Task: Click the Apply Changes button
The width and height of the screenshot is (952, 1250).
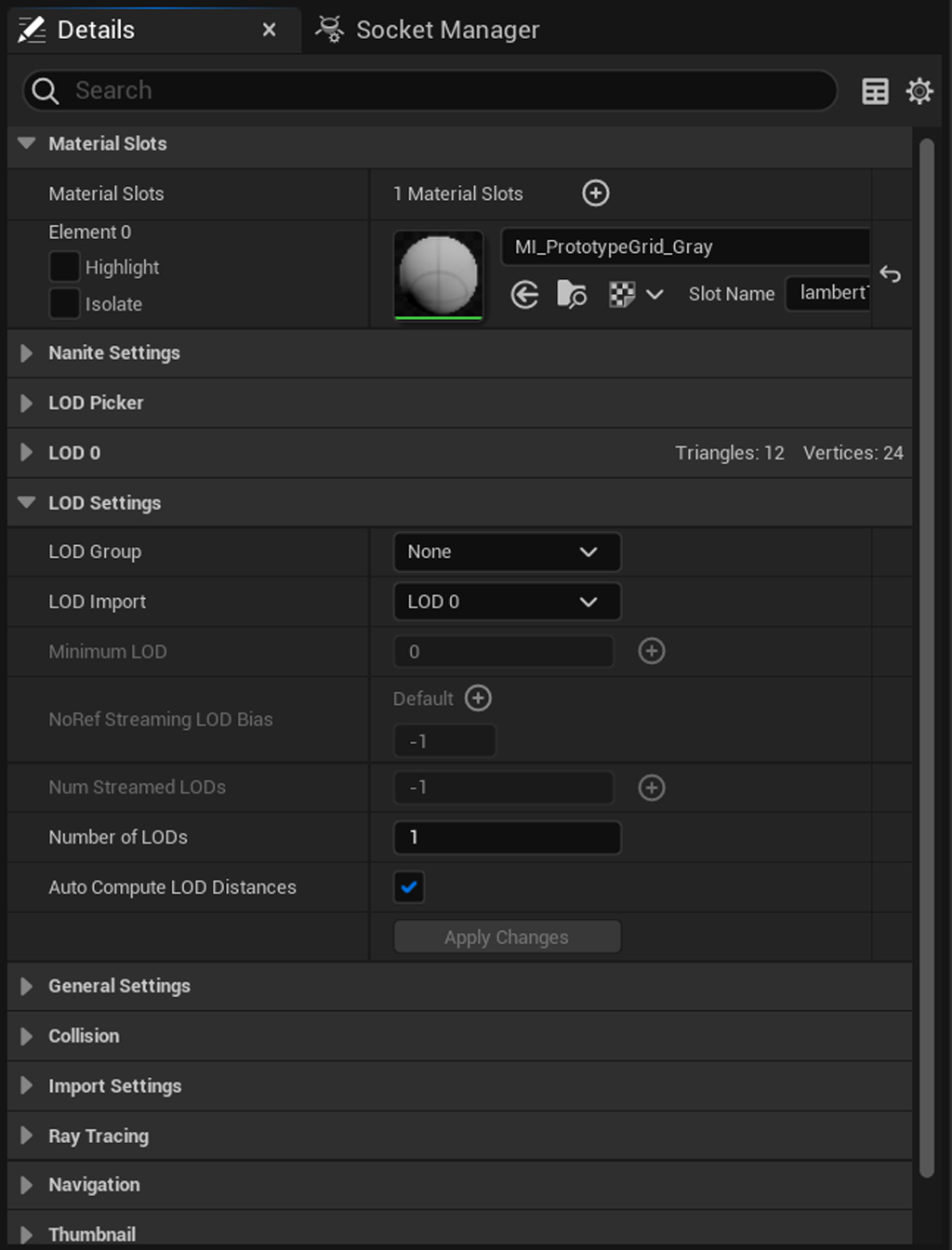Action: click(507, 937)
